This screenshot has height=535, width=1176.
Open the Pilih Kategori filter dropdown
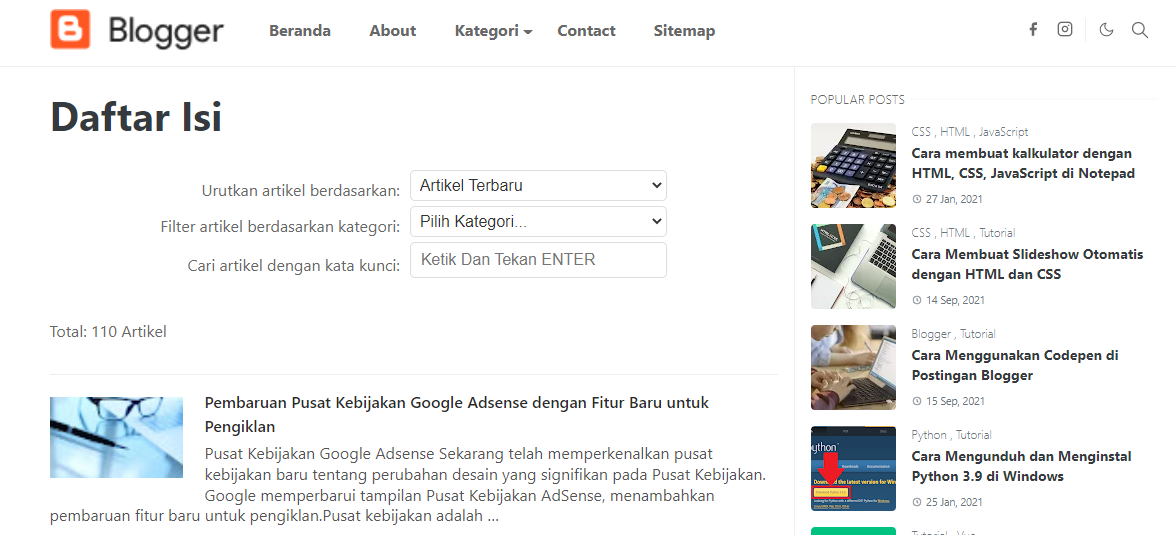point(538,221)
